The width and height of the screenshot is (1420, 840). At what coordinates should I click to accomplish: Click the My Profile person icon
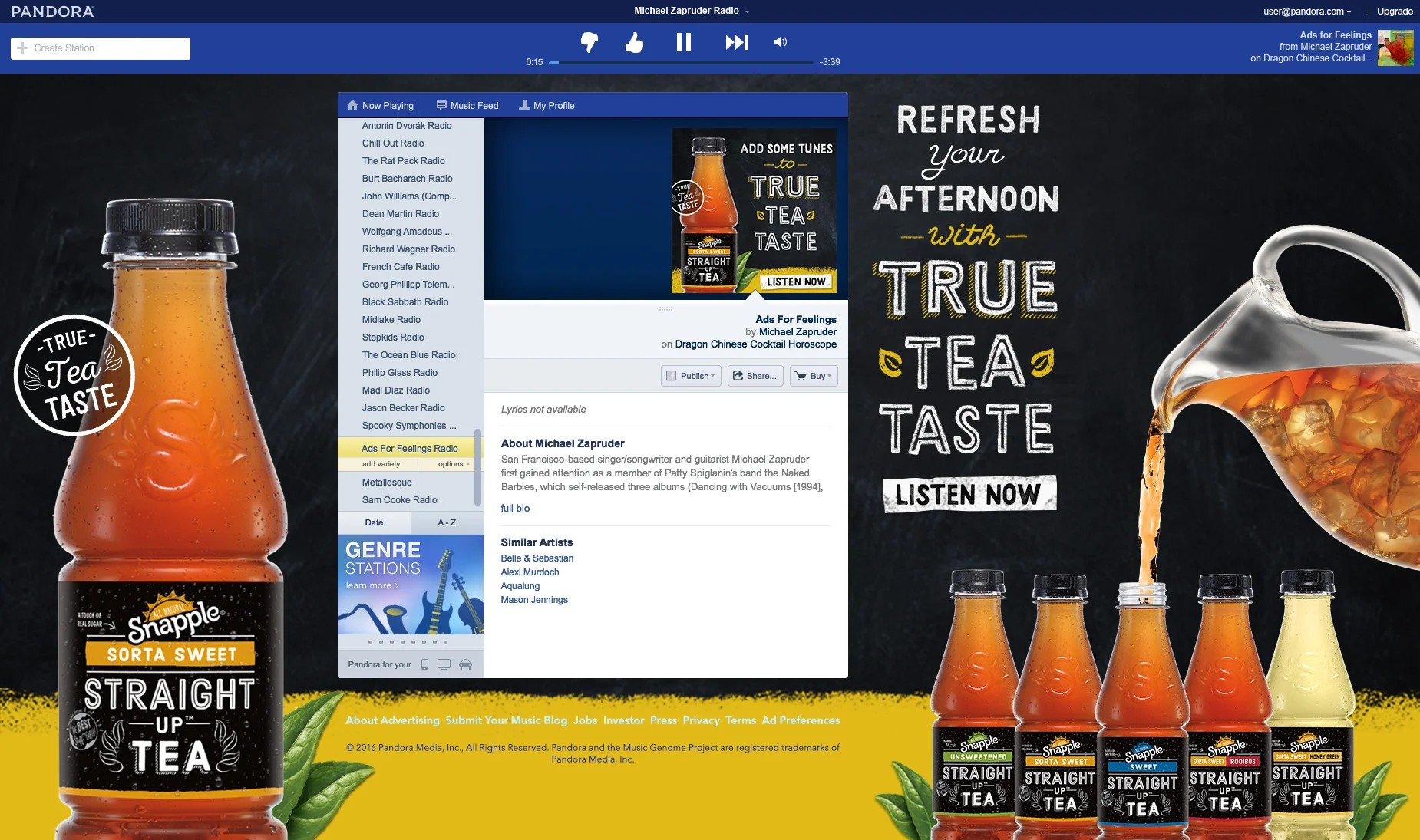click(524, 105)
